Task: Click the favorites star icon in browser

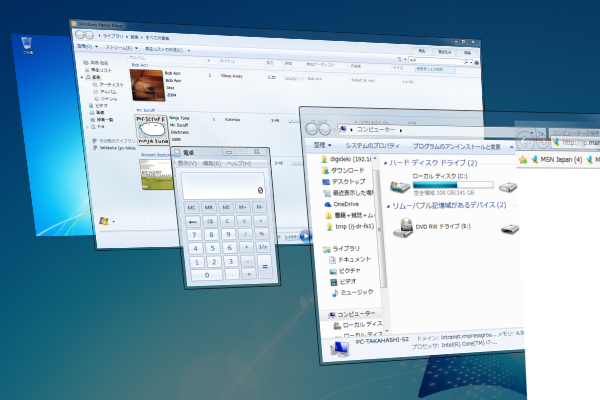Action: coord(523,160)
